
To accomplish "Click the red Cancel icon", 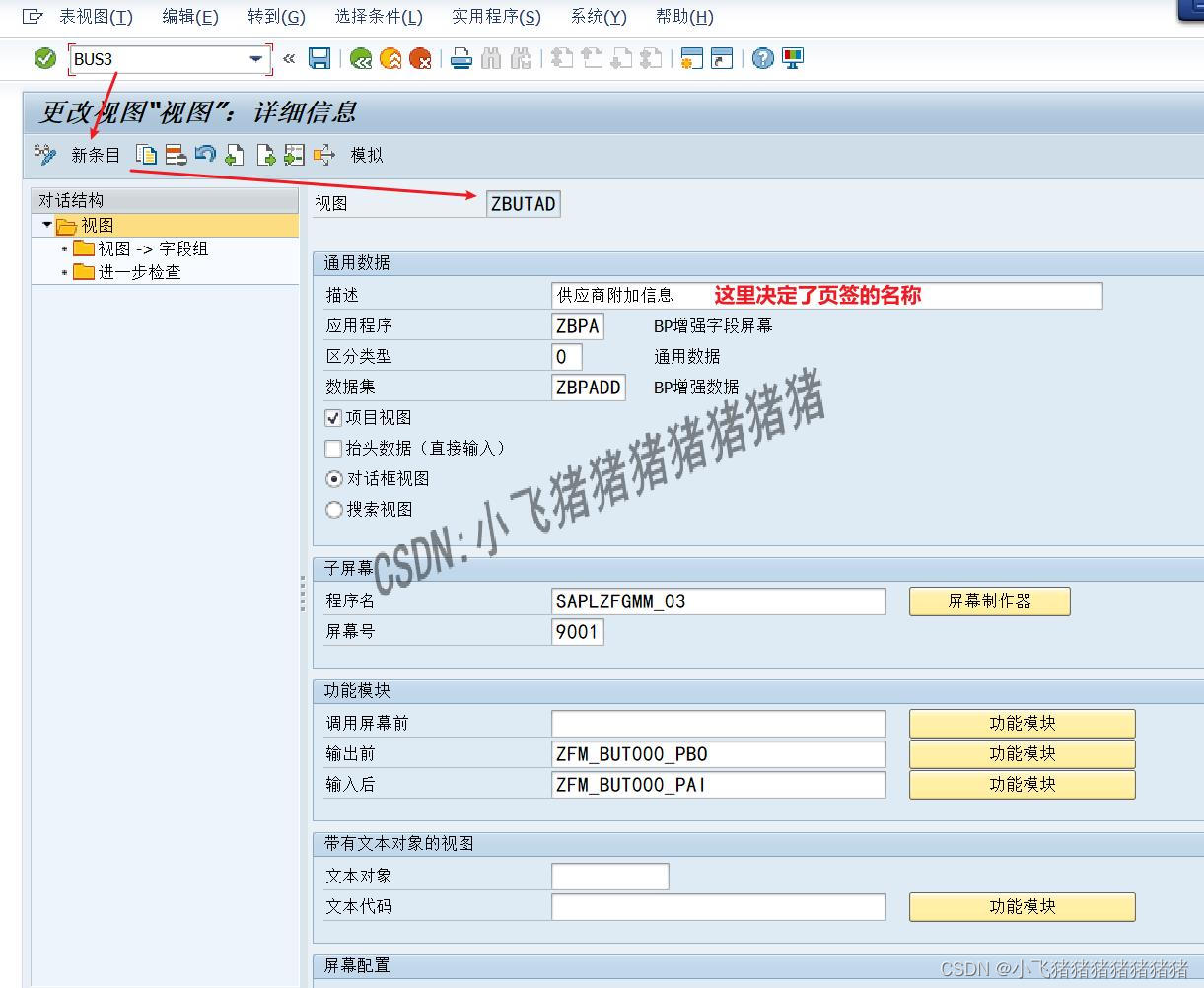I will coord(420,59).
